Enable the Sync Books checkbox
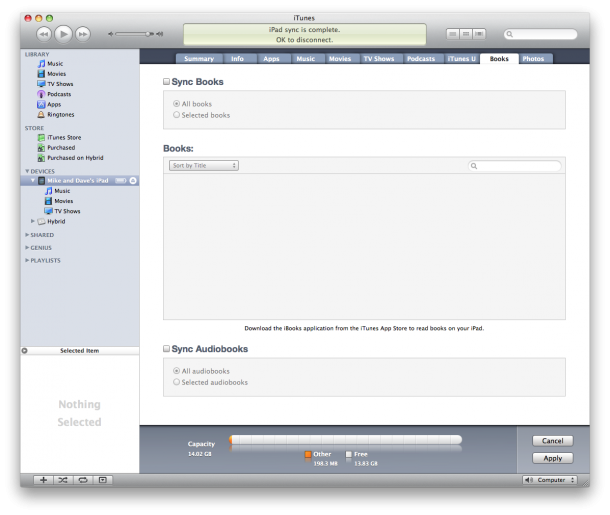Image resolution: width=610 pixels, height=515 pixels. (167, 82)
